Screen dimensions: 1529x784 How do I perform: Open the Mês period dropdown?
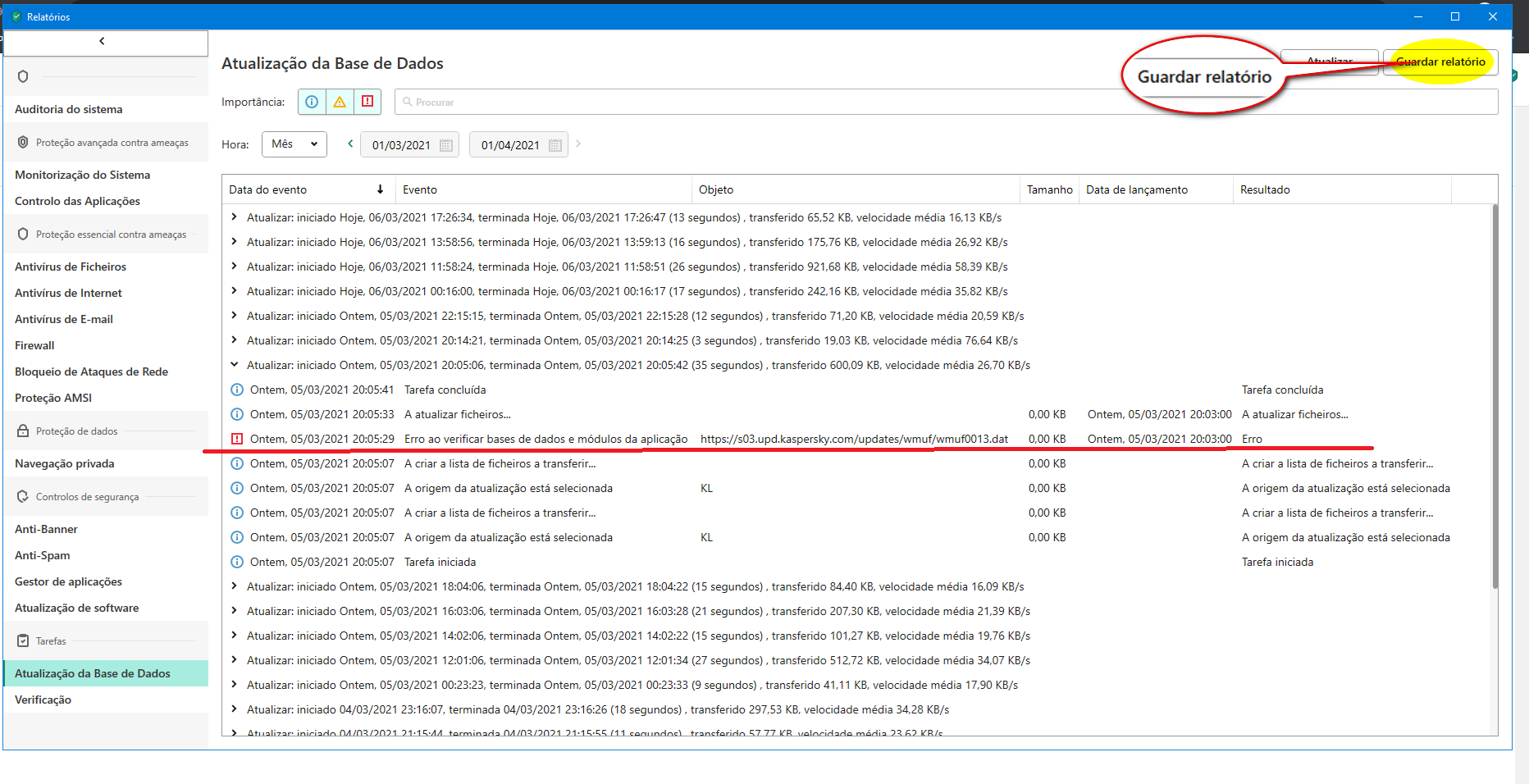pyautogui.click(x=294, y=144)
